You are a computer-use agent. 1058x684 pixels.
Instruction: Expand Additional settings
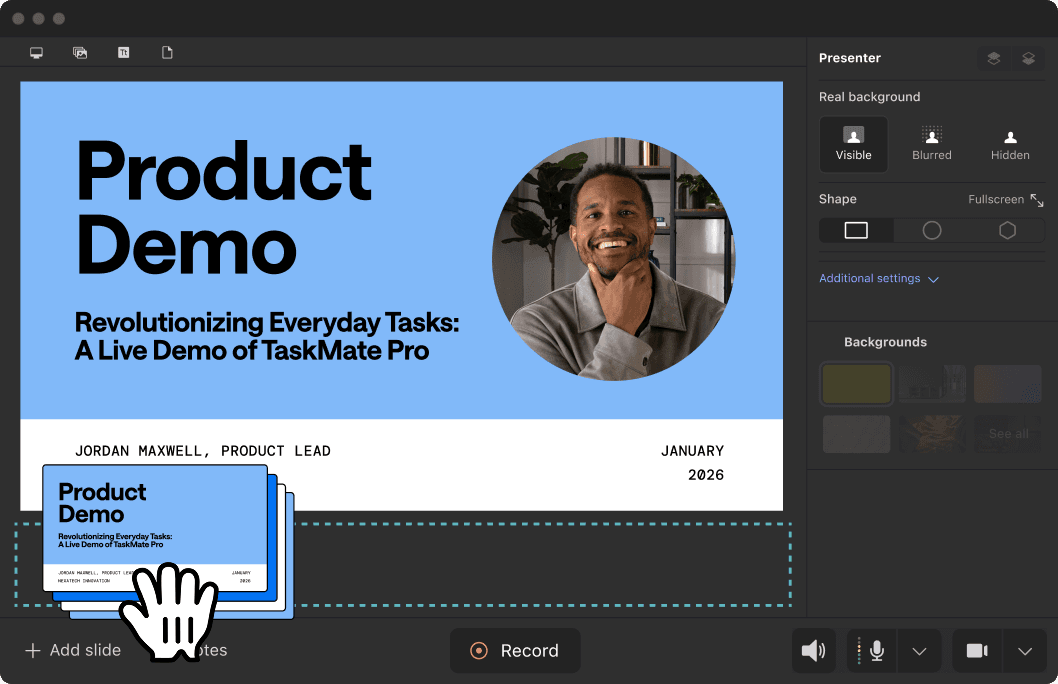[879, 278]
